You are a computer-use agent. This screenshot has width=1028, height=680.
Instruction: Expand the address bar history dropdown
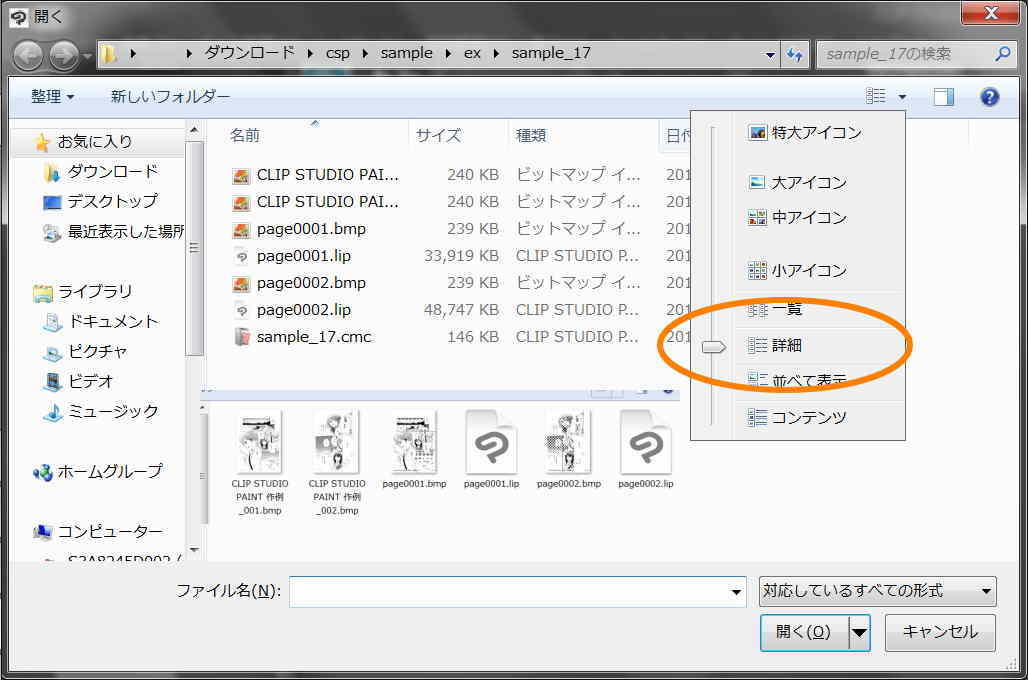click(x=769, y=54)
